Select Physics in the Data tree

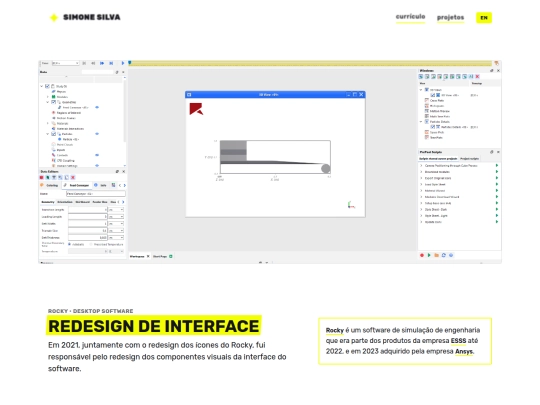[61, 92]
